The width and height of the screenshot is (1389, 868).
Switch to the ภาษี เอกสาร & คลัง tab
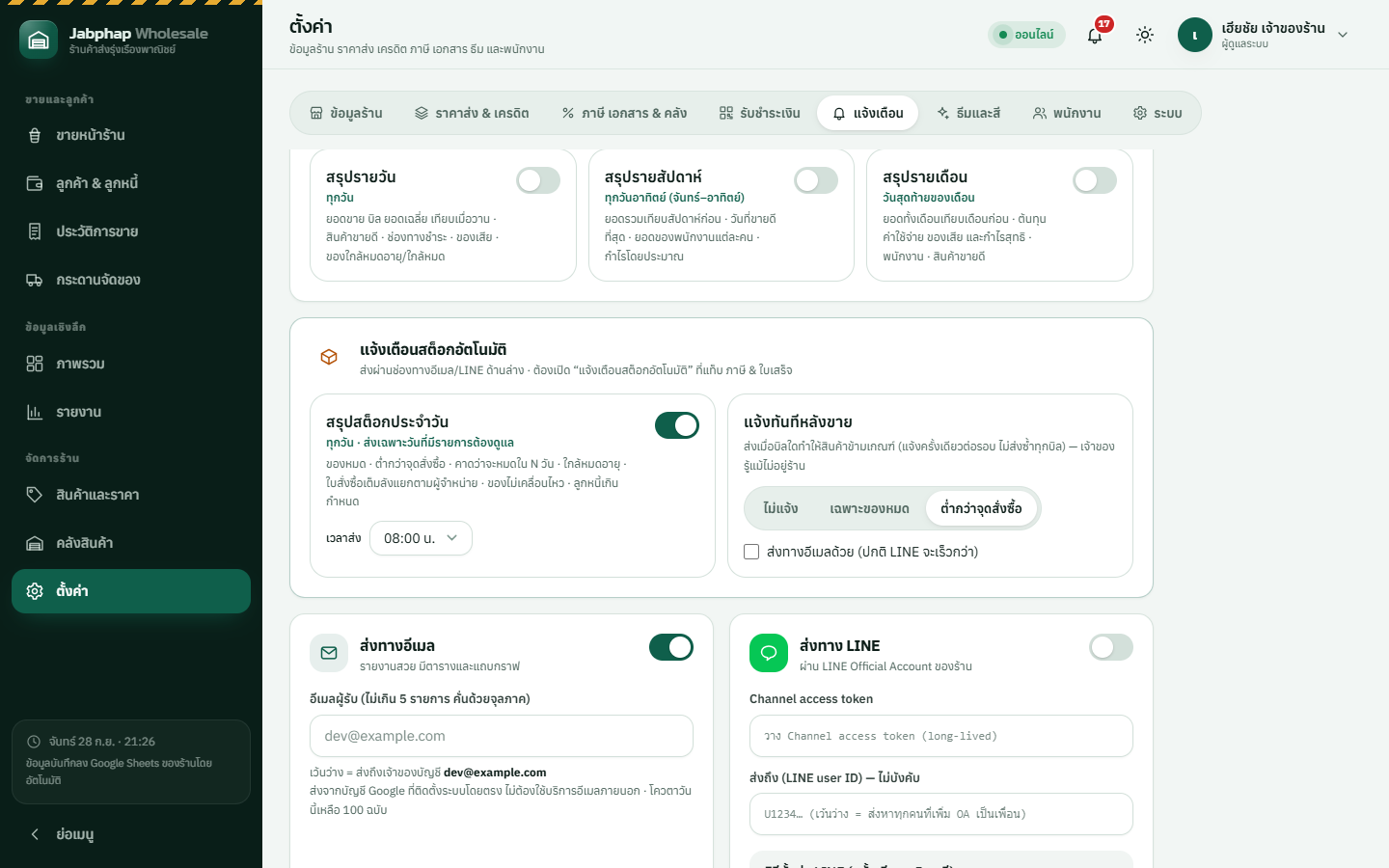coord(624,113)
